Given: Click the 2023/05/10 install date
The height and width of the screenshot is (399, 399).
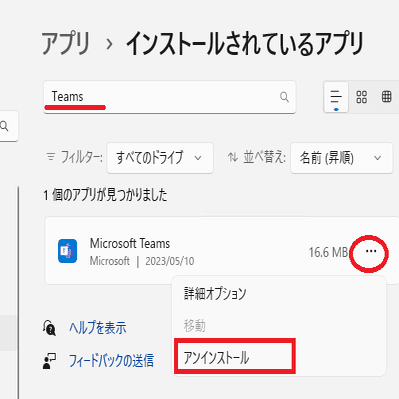Looking at the screenshot, I should (170, 261).
